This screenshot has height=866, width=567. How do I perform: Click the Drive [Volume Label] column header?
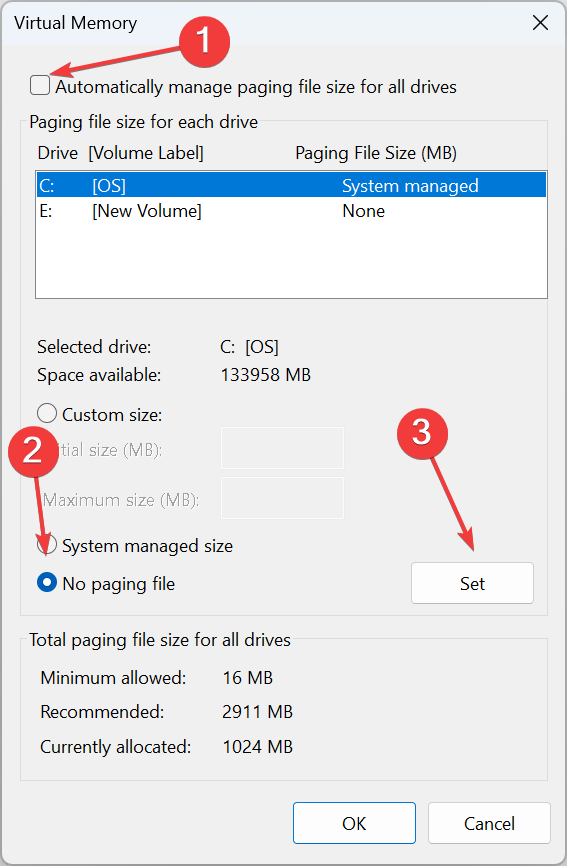click(120, 153)
